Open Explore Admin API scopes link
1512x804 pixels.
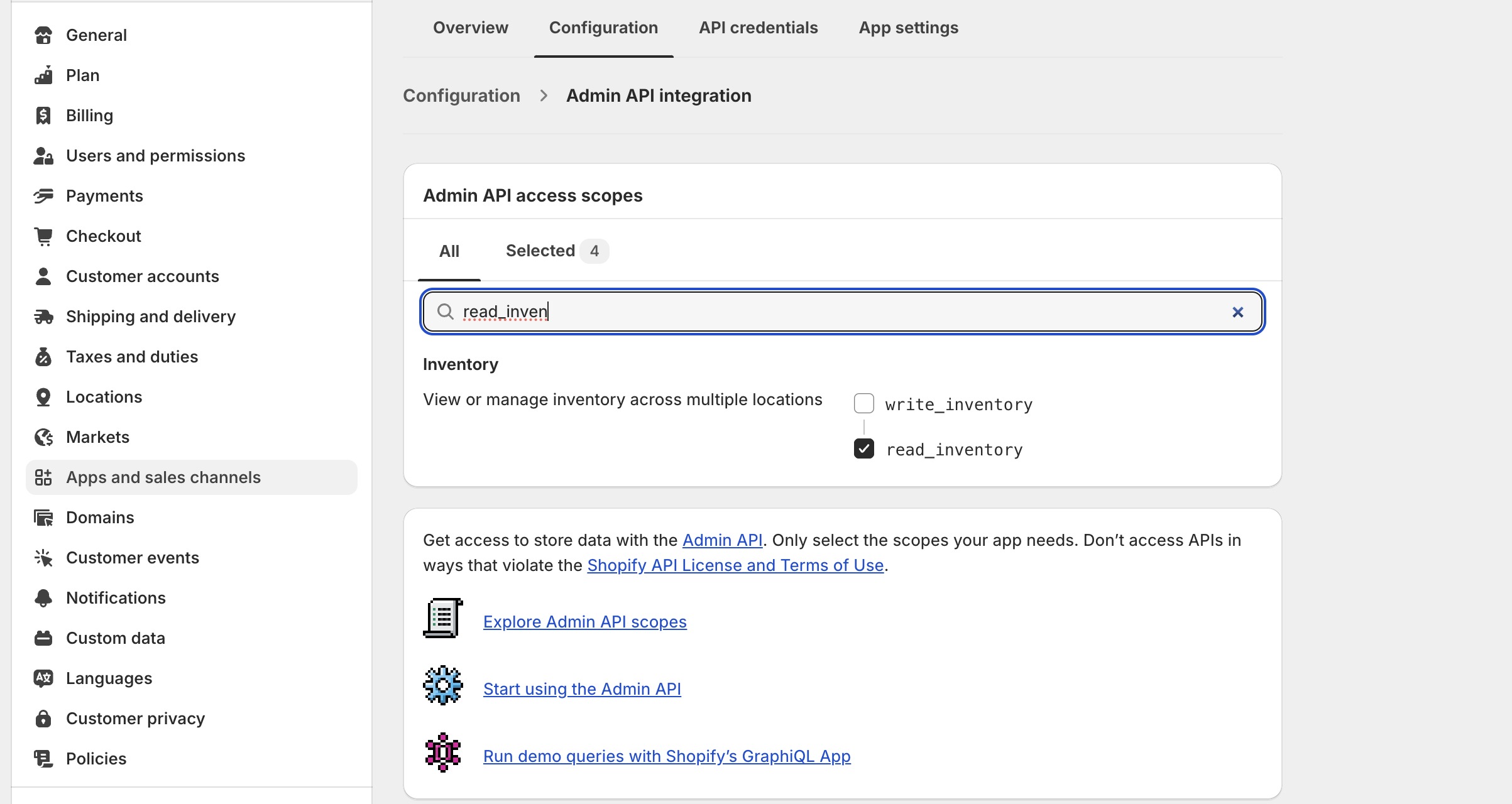point(584,622)
